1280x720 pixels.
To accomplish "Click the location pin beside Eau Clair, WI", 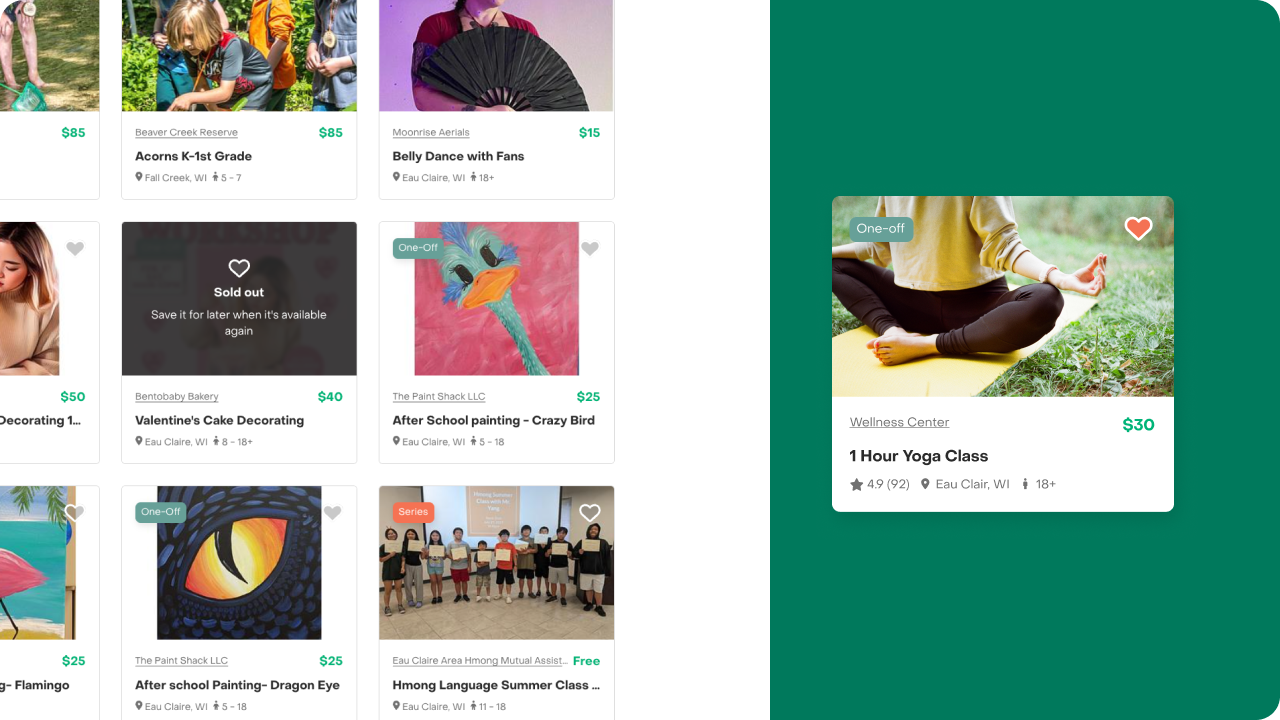I will tap(925, 484).
